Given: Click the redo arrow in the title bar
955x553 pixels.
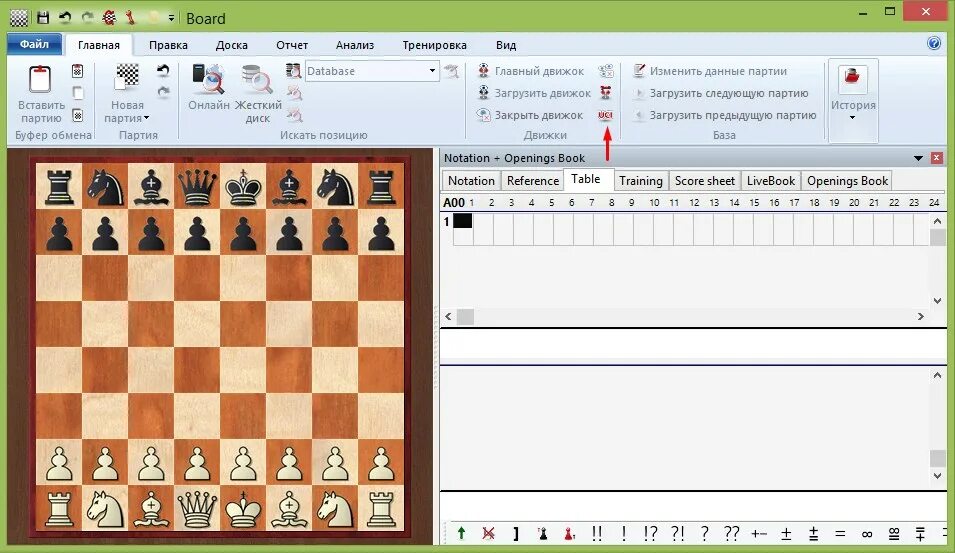Looking at the screenshot, I should coord(88,18).
